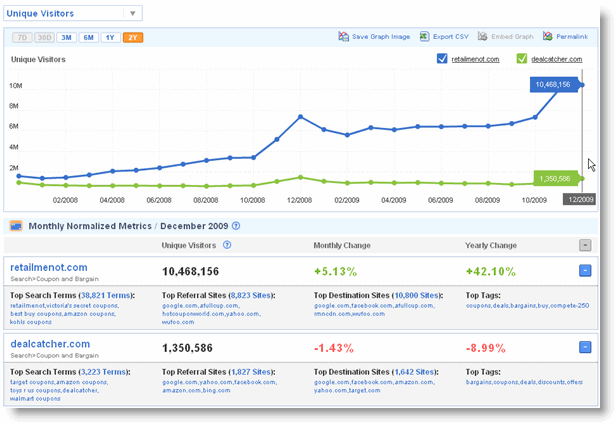616x424 pixels.
Task: Open help icon beside Unique Visitors column
Action: click(x=227, y=245)
